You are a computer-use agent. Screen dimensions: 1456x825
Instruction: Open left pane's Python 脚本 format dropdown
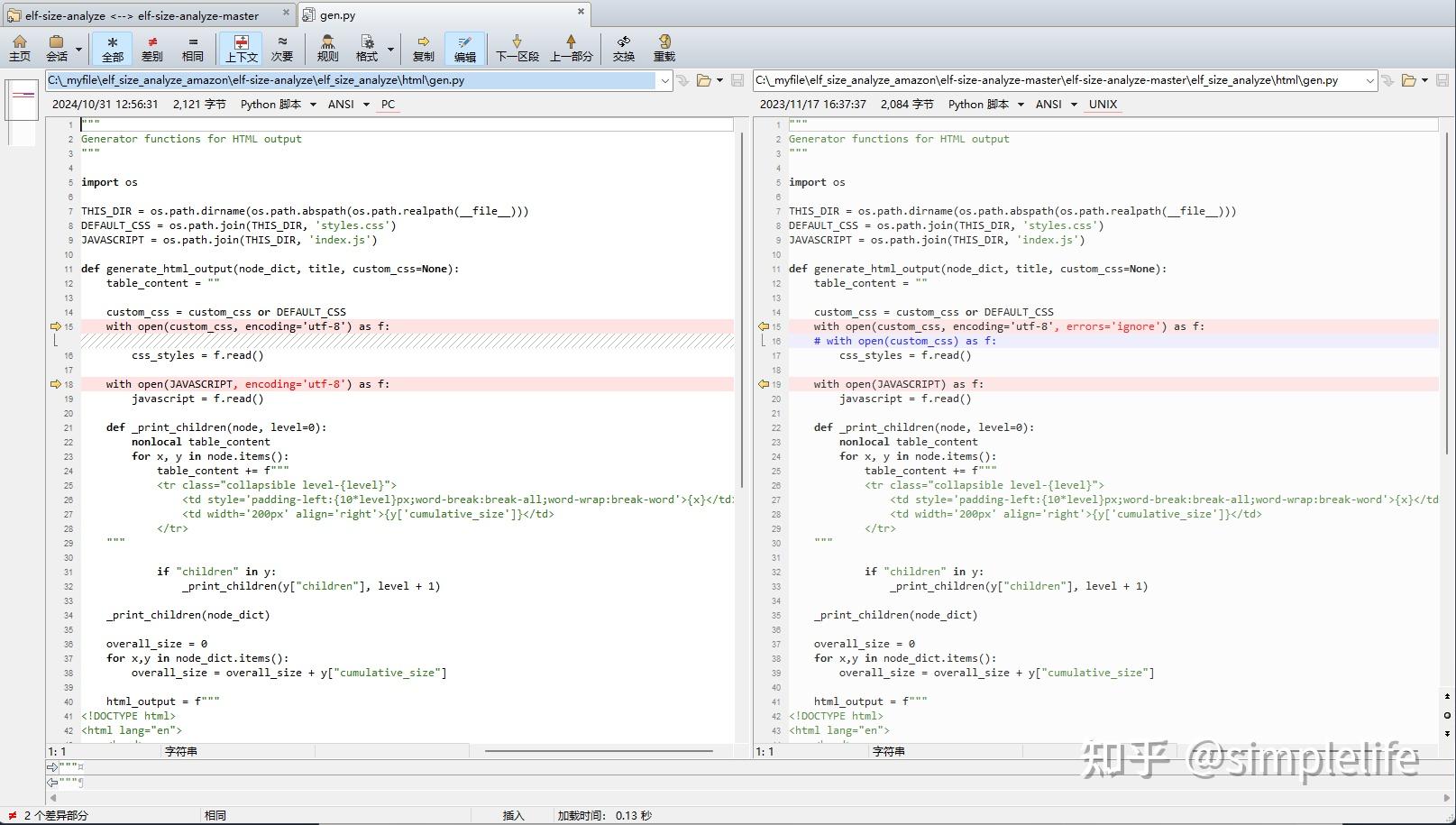(x=313, y=105)
